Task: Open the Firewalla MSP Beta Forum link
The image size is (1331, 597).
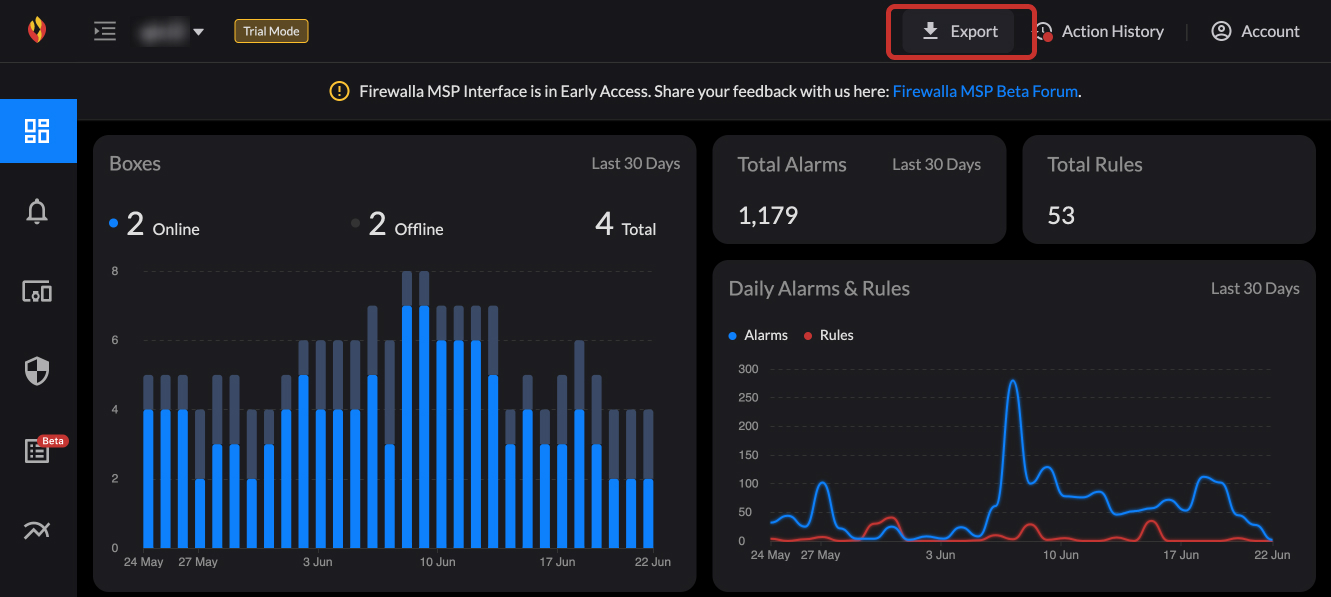Action: coord(985,91)
